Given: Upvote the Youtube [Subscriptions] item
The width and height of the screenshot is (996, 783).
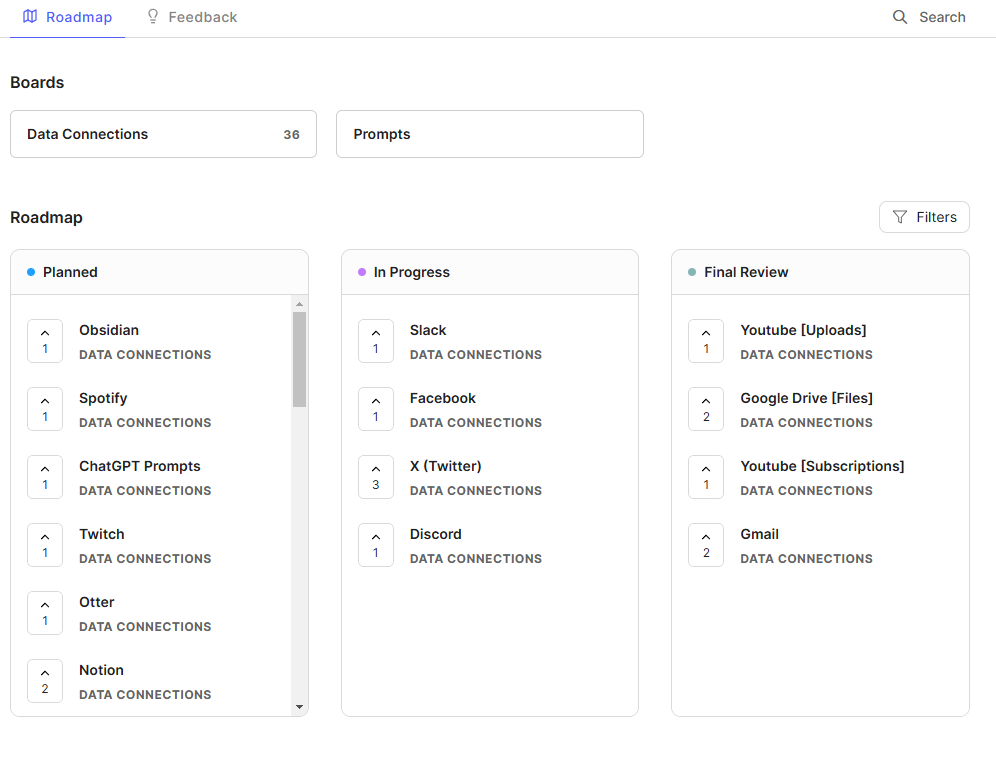Looking at the screenshot, I should (x=706, y=477).
